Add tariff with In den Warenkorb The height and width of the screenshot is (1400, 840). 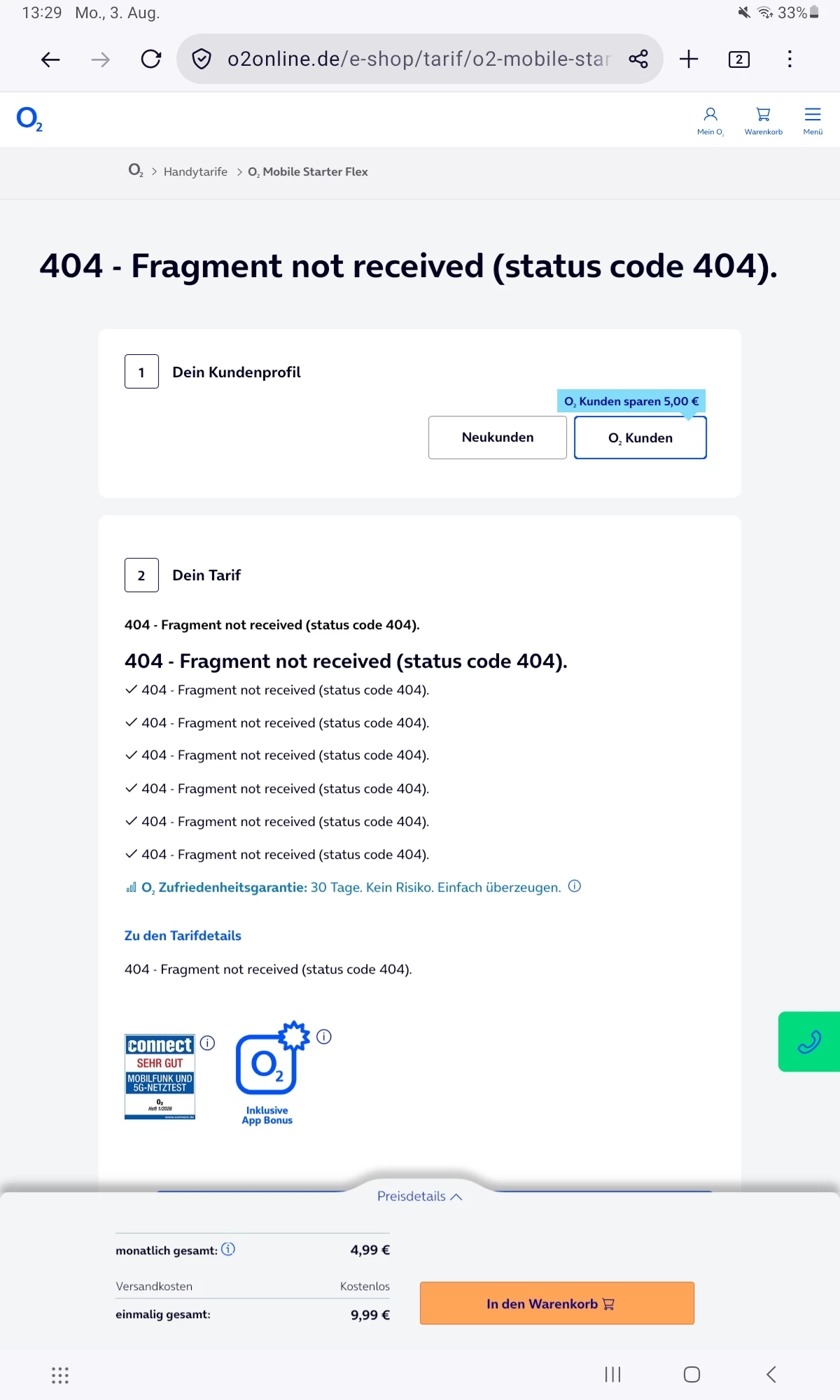557,1303
